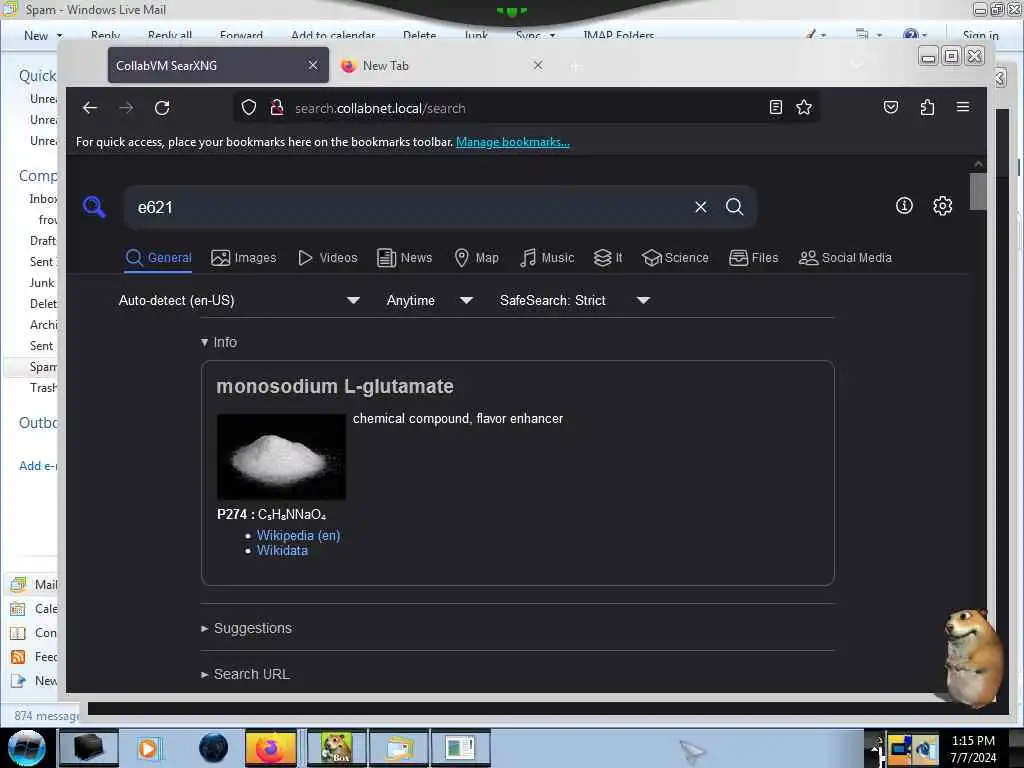Open the Anytime time range dropdown
This screenshot has width=1024, height=768.
429,300
